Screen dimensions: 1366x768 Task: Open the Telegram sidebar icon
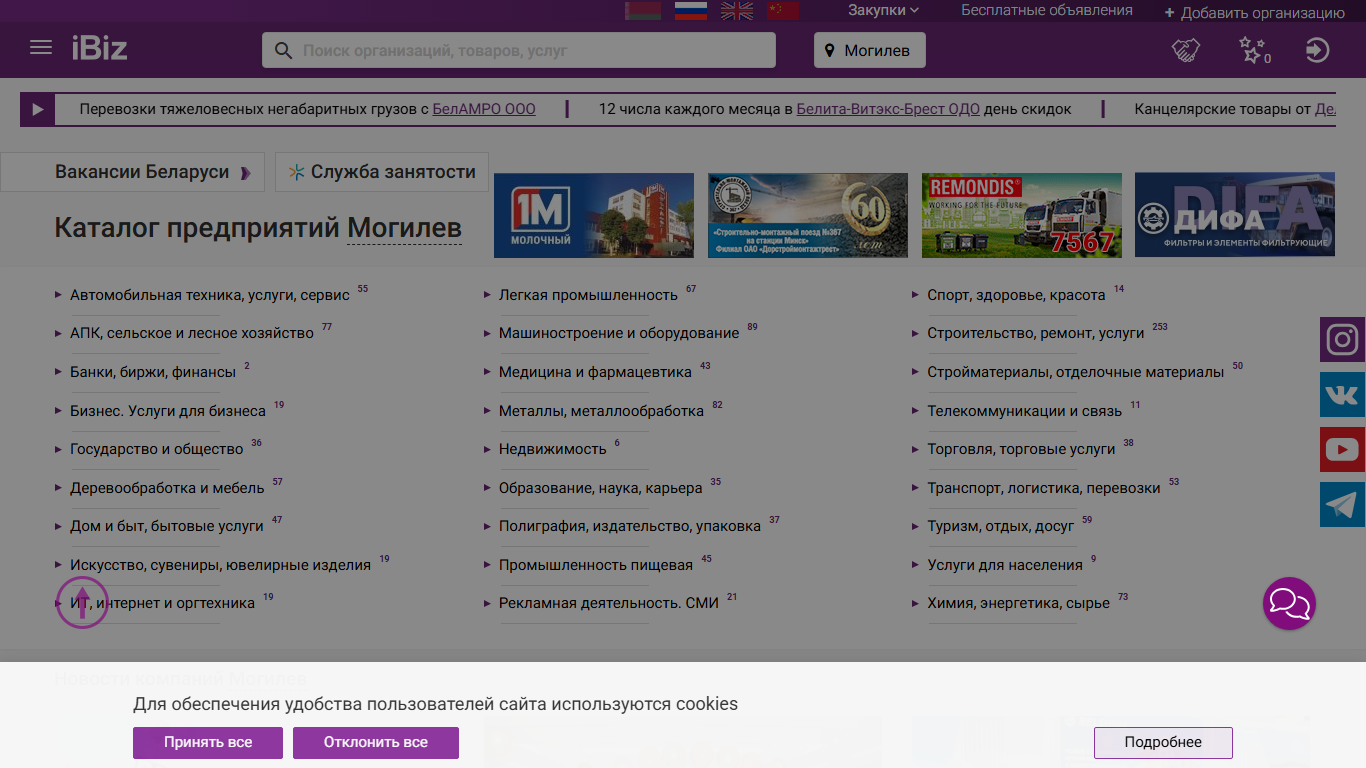point(1342,505)
